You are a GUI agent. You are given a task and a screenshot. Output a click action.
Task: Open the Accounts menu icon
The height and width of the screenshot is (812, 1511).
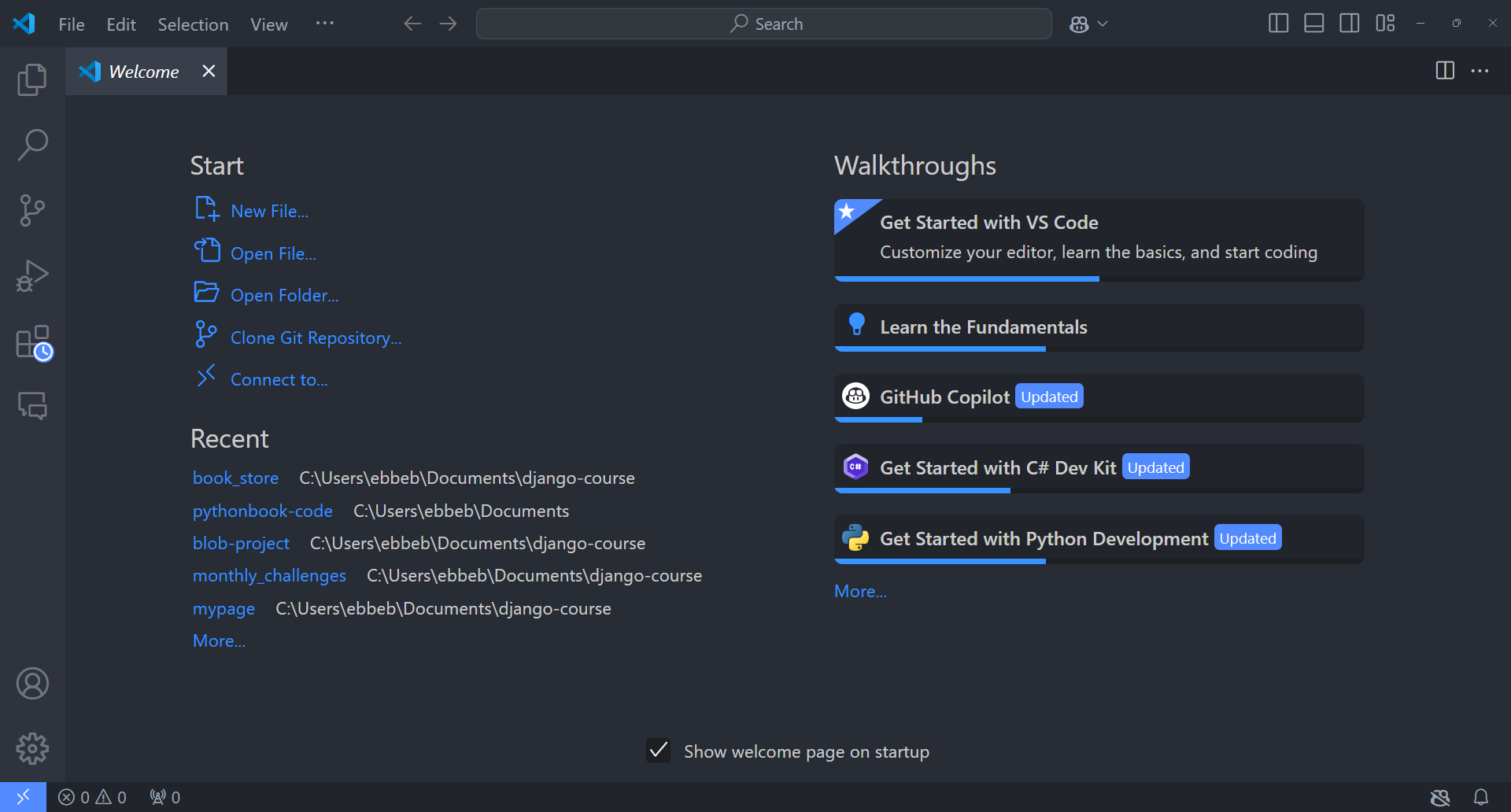tap(32, 683)
